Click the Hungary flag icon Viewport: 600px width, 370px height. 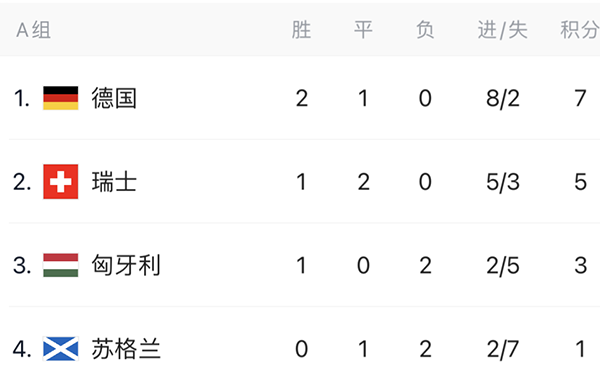point(60,265)
